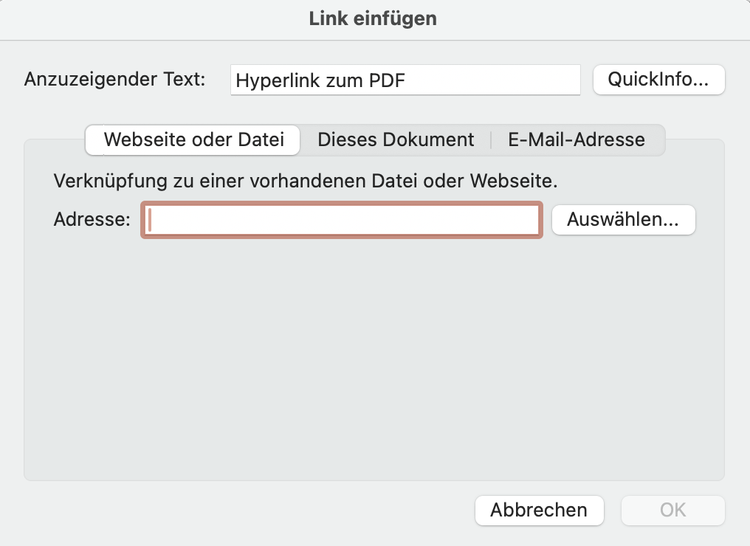This screenshot has height=546, width=750.
Task: Select the Webseite oder Datei tab
Action: (193, 140)
